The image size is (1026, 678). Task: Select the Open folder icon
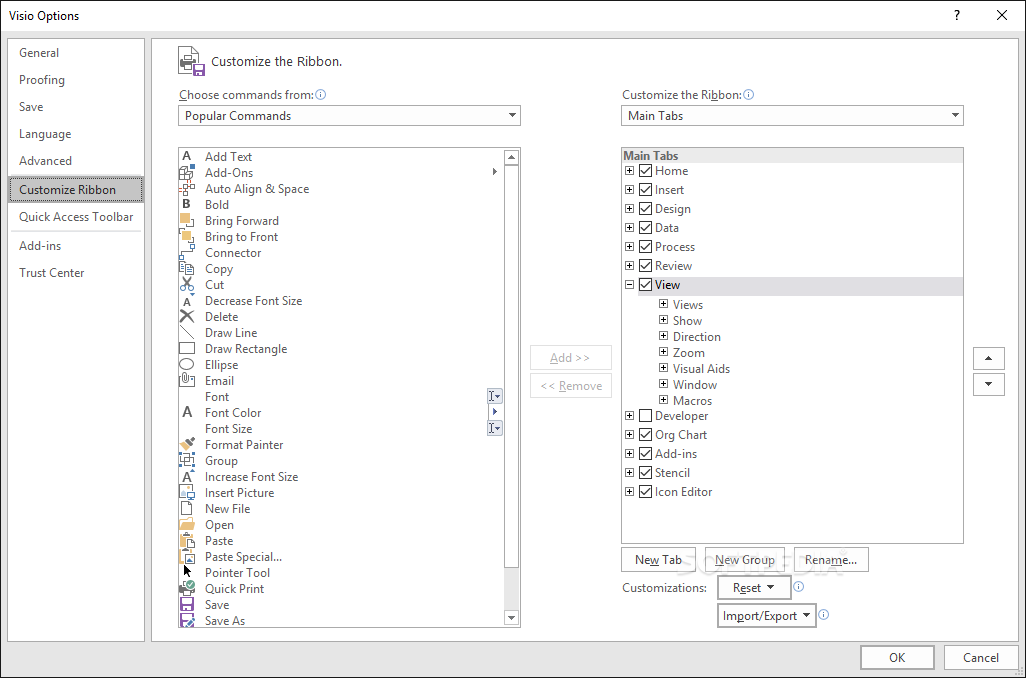pos(187,525)
